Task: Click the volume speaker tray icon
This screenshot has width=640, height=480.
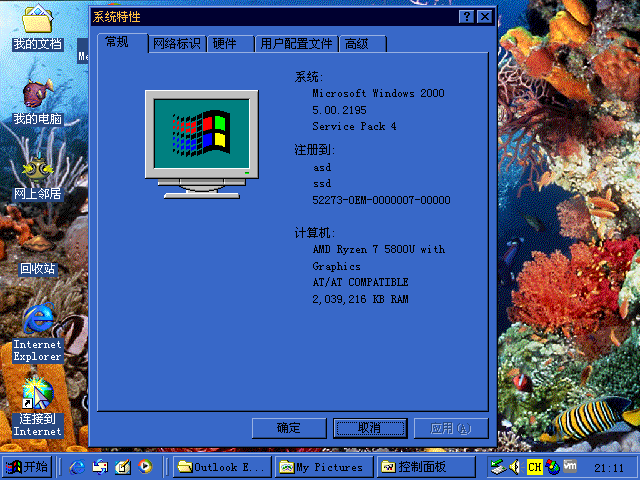Action: coord(513,467)
